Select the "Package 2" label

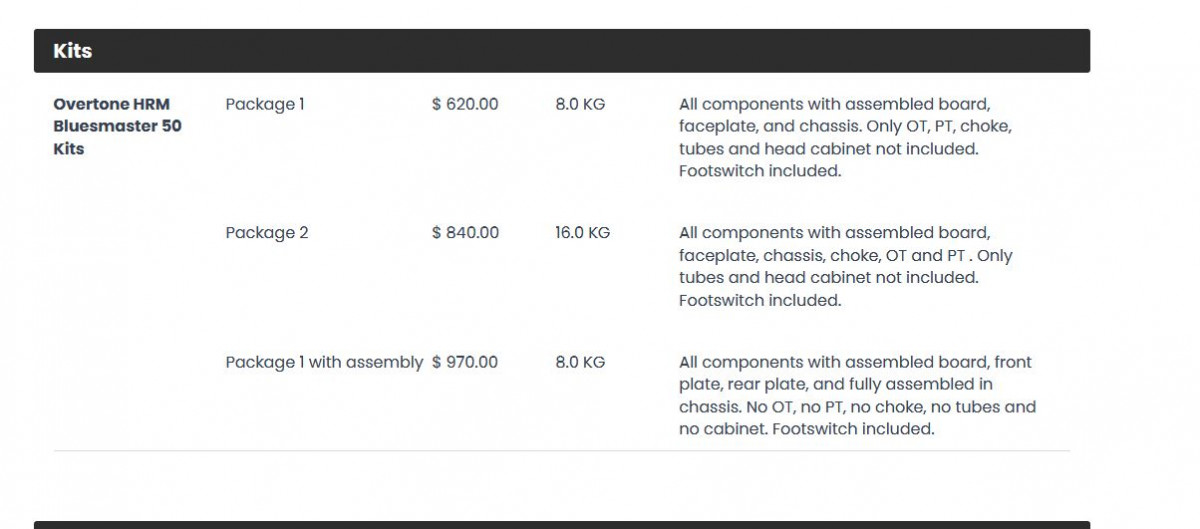(267, 233)
